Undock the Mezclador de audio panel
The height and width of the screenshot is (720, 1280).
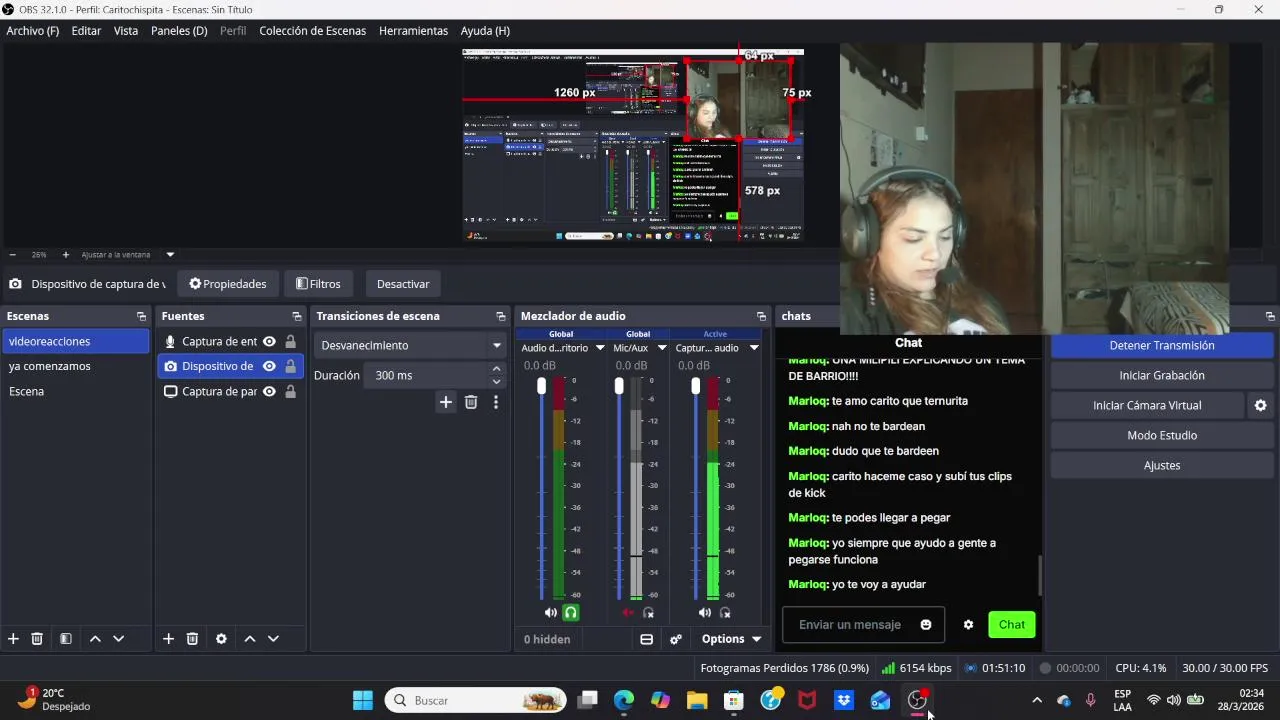pyautogui.click(x=761, y=316)
